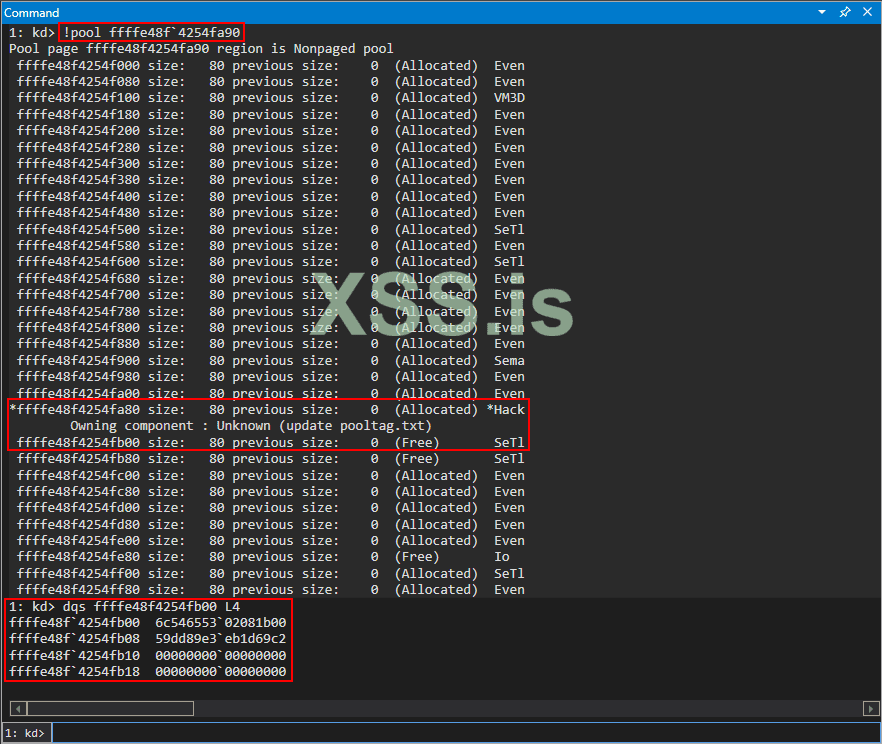
Task: Click the horizontal scrollbar right arrow
Action: tap(871, 709)
